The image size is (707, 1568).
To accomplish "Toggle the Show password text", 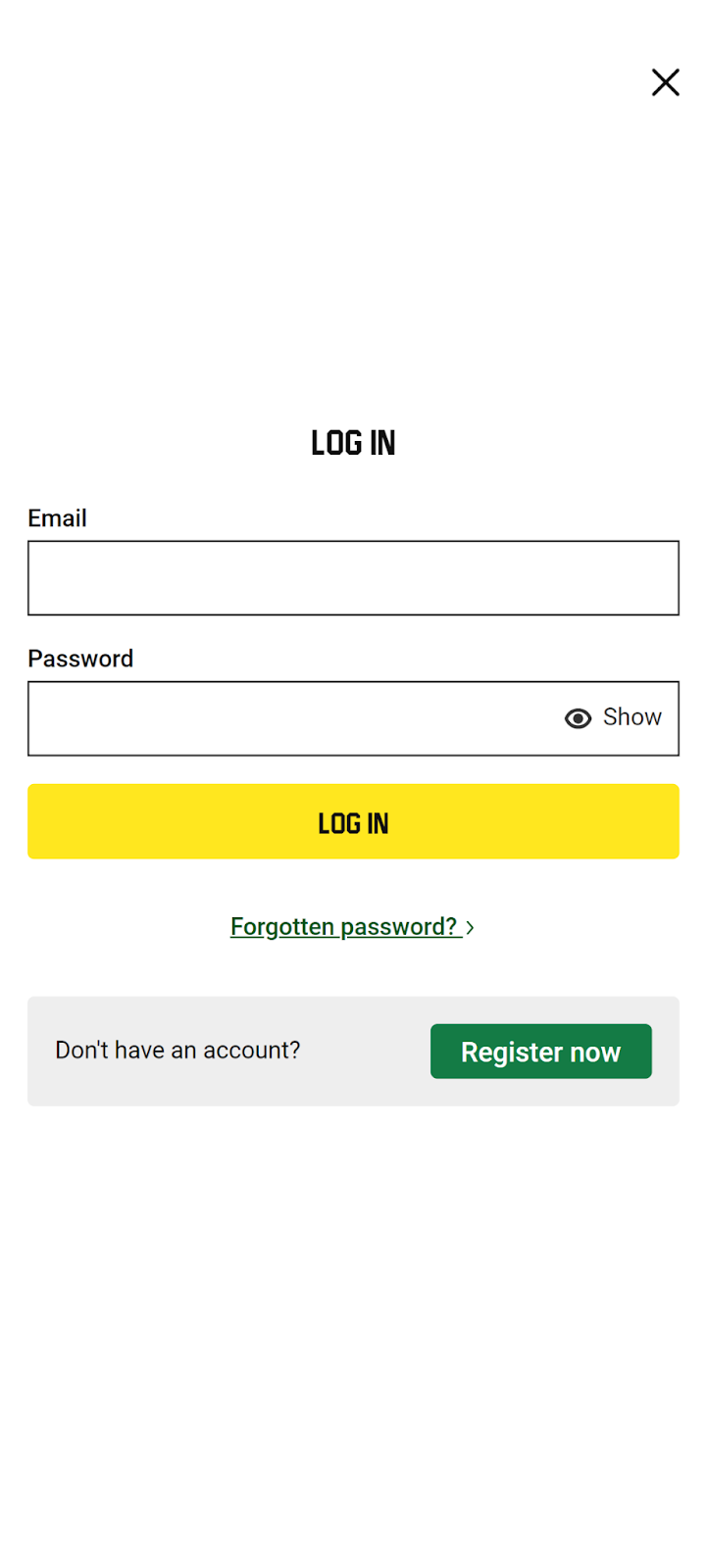I will coord(632,717).
